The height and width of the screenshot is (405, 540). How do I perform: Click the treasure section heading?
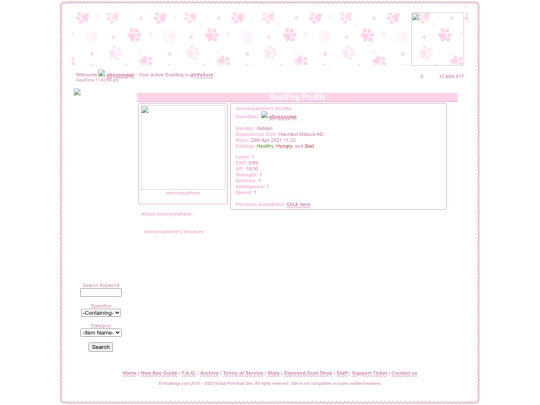(174, 232)
